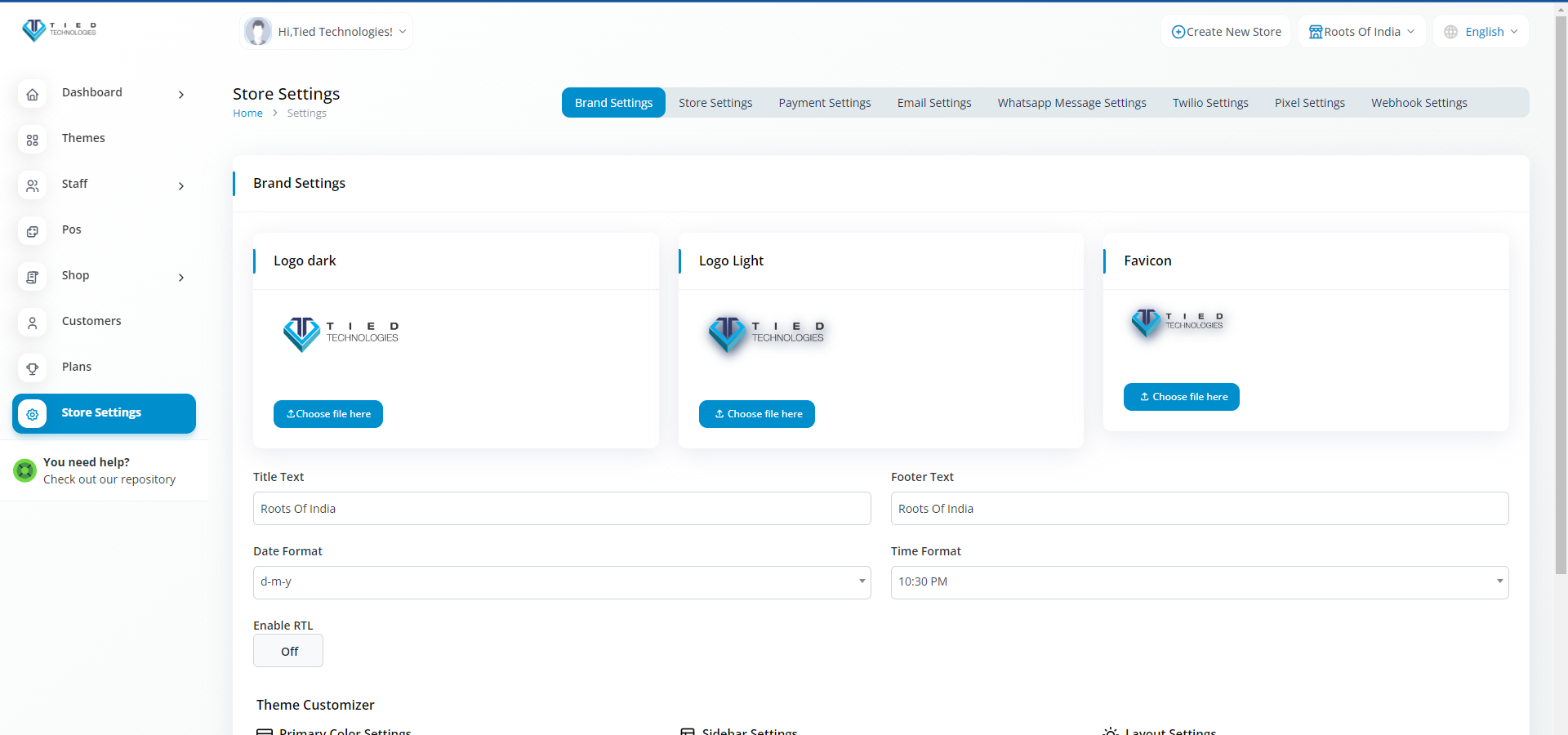Open the Time Format dropdown
The image size is (1568, 735).
click(x=1199, y=582)
